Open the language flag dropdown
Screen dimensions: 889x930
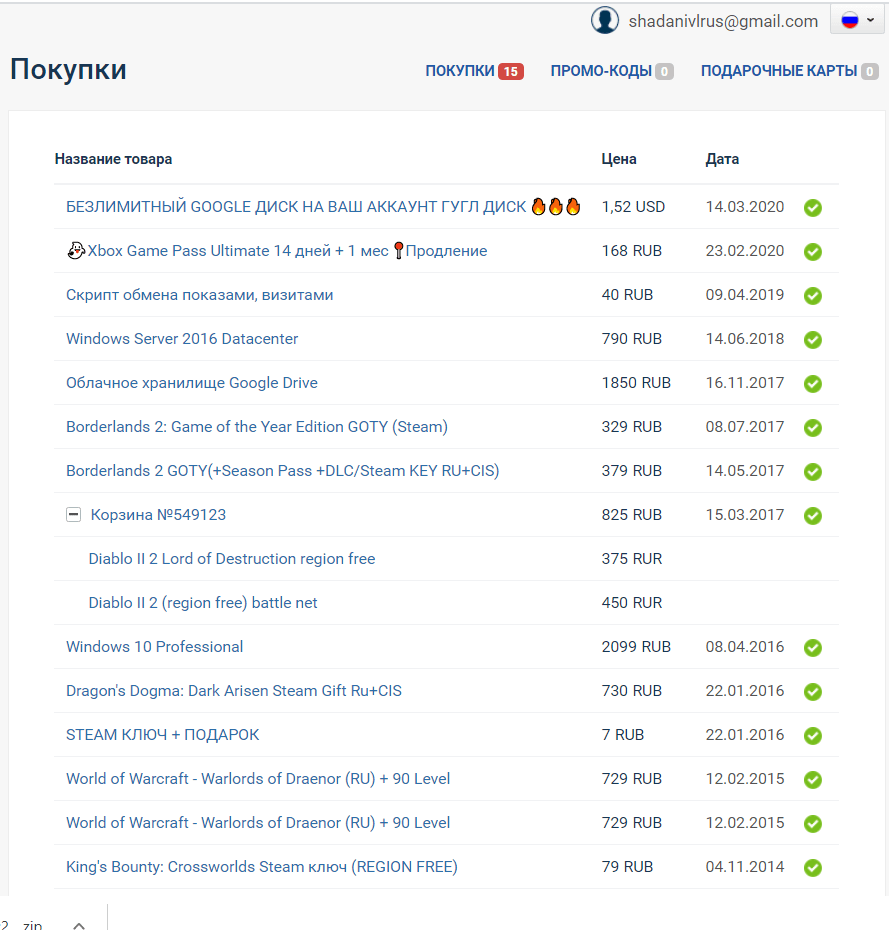[x=857, y=20]
